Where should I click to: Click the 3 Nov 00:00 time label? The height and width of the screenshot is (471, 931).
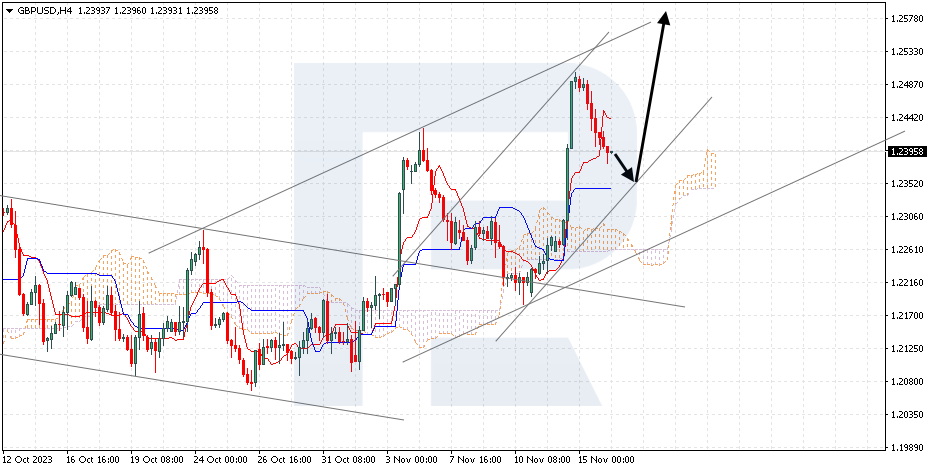click(412, 460)
